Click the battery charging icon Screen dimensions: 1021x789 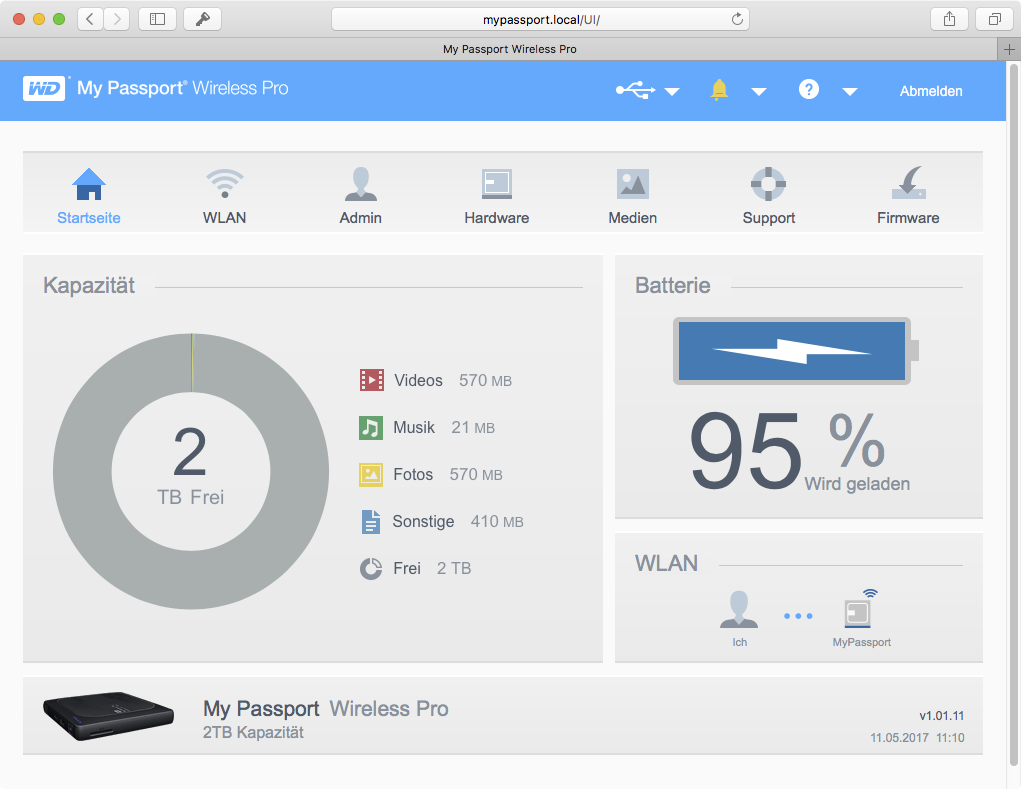tap(796, 351)
